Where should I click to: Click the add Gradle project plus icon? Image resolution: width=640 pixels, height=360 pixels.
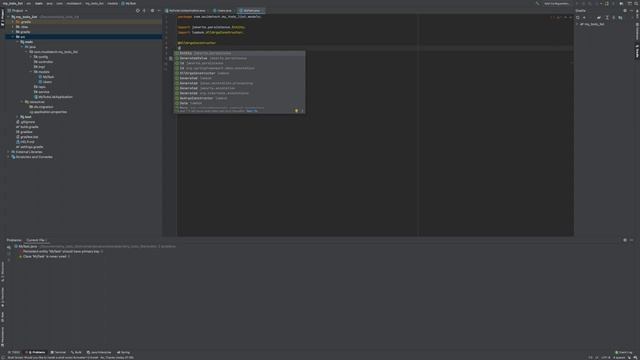click(584, 18)
